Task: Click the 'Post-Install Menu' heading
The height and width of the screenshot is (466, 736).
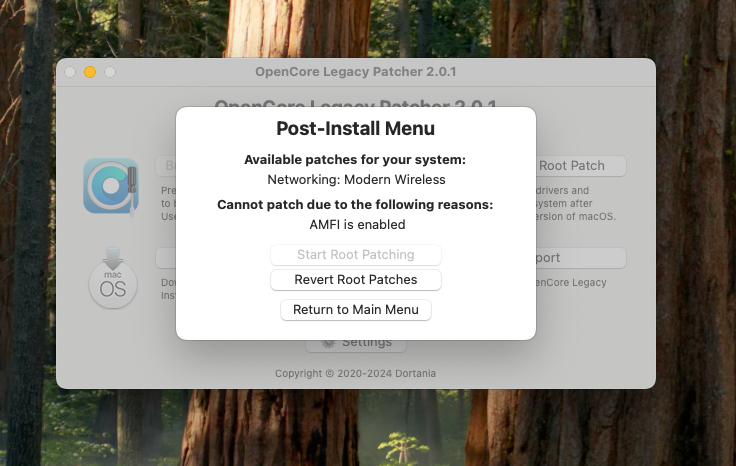Action: point(355,129)
